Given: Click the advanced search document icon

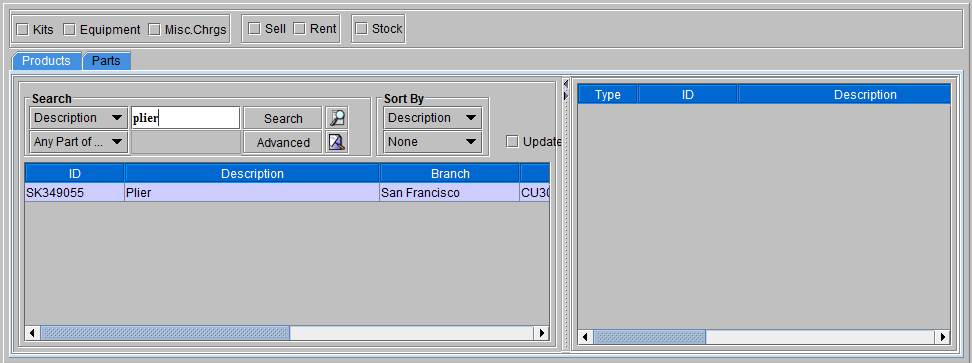Looking at the screenshot, I should pyautogui.click(x=337, y=142).
